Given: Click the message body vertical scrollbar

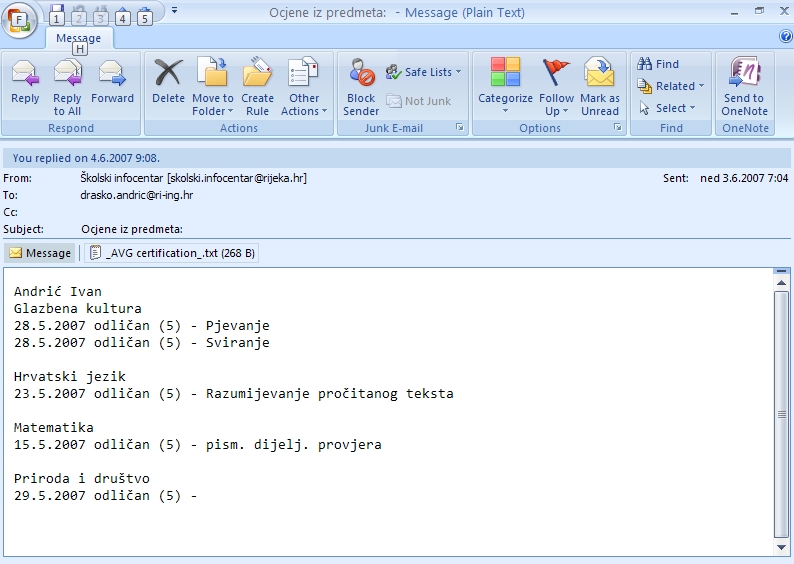Looking at the screenshot, I should (x=782, y=415).
